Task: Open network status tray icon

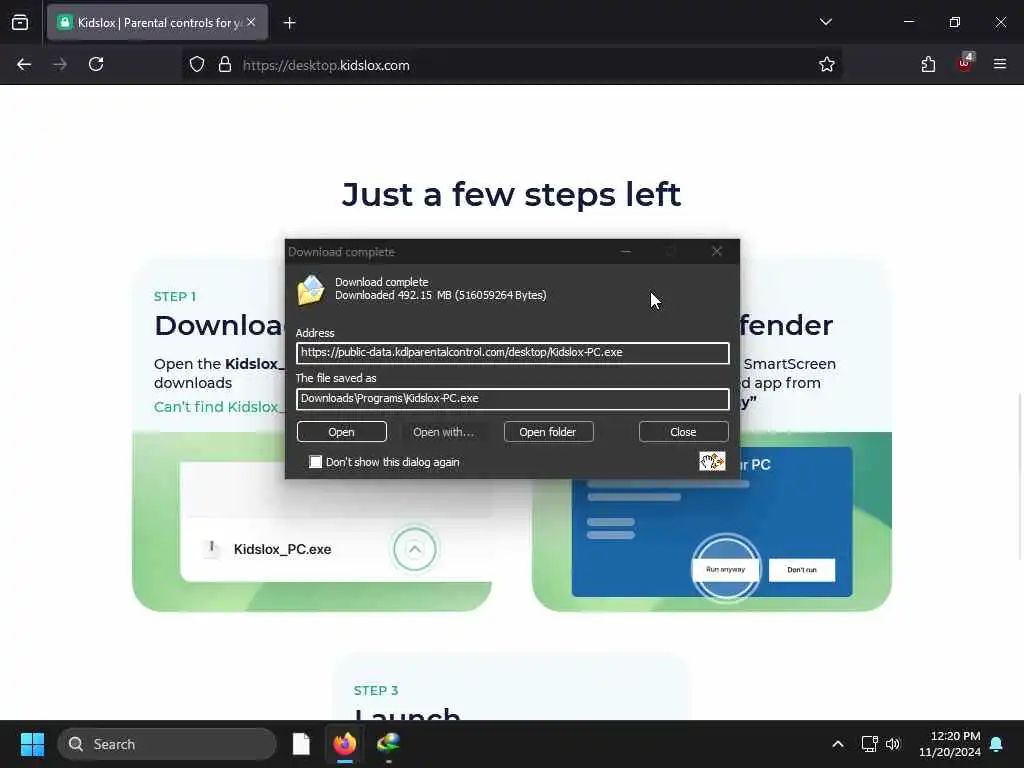Action: (869, 744)
